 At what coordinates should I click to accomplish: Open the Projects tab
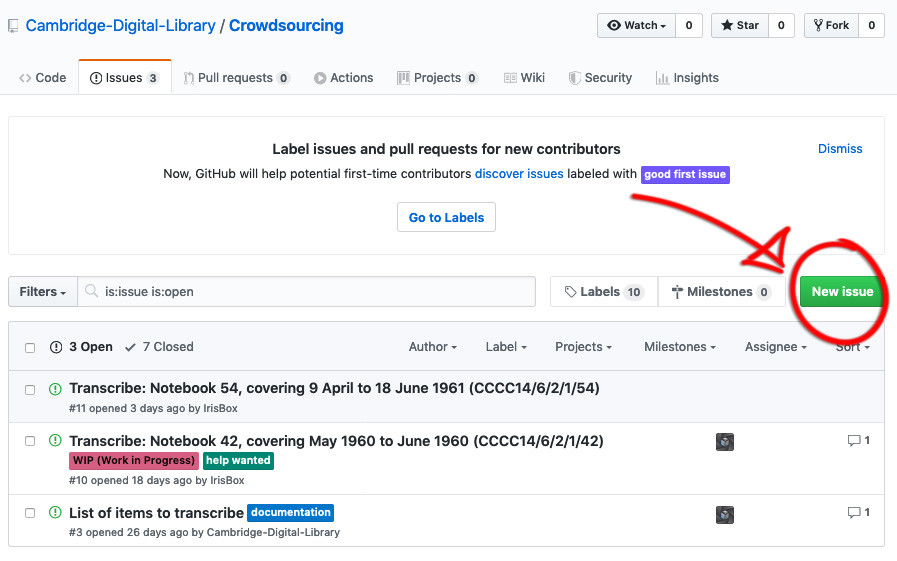click(x=438, y=78)
